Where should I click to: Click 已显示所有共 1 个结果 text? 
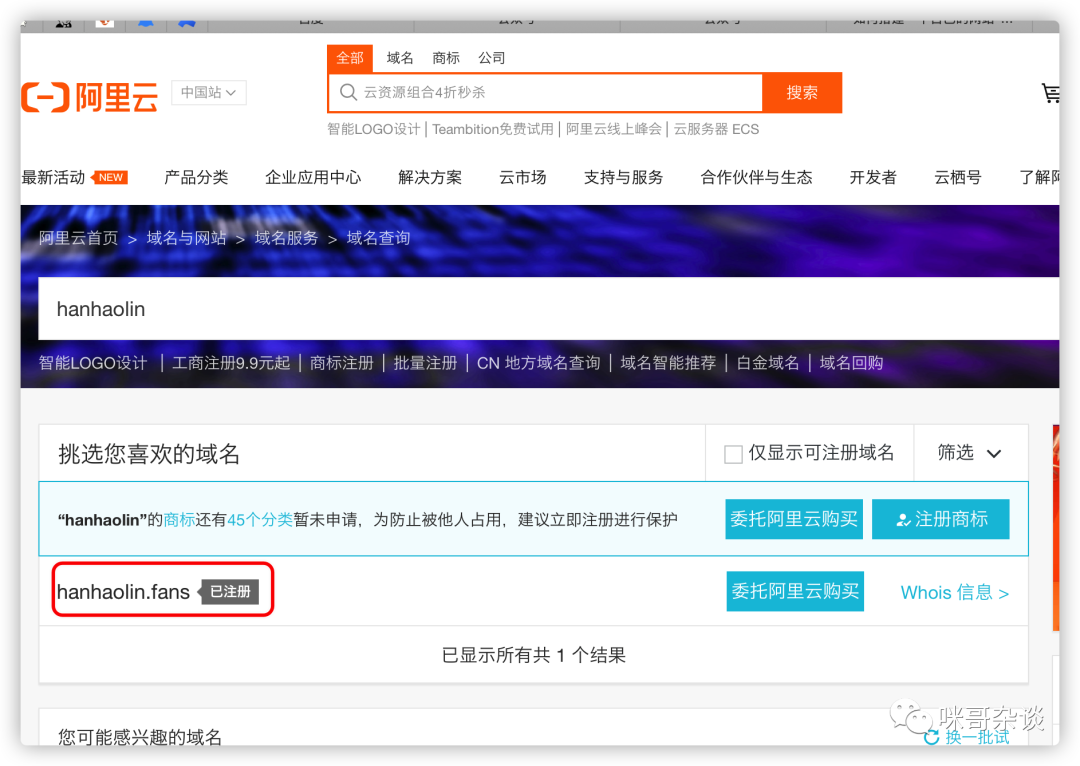point(534,655)
